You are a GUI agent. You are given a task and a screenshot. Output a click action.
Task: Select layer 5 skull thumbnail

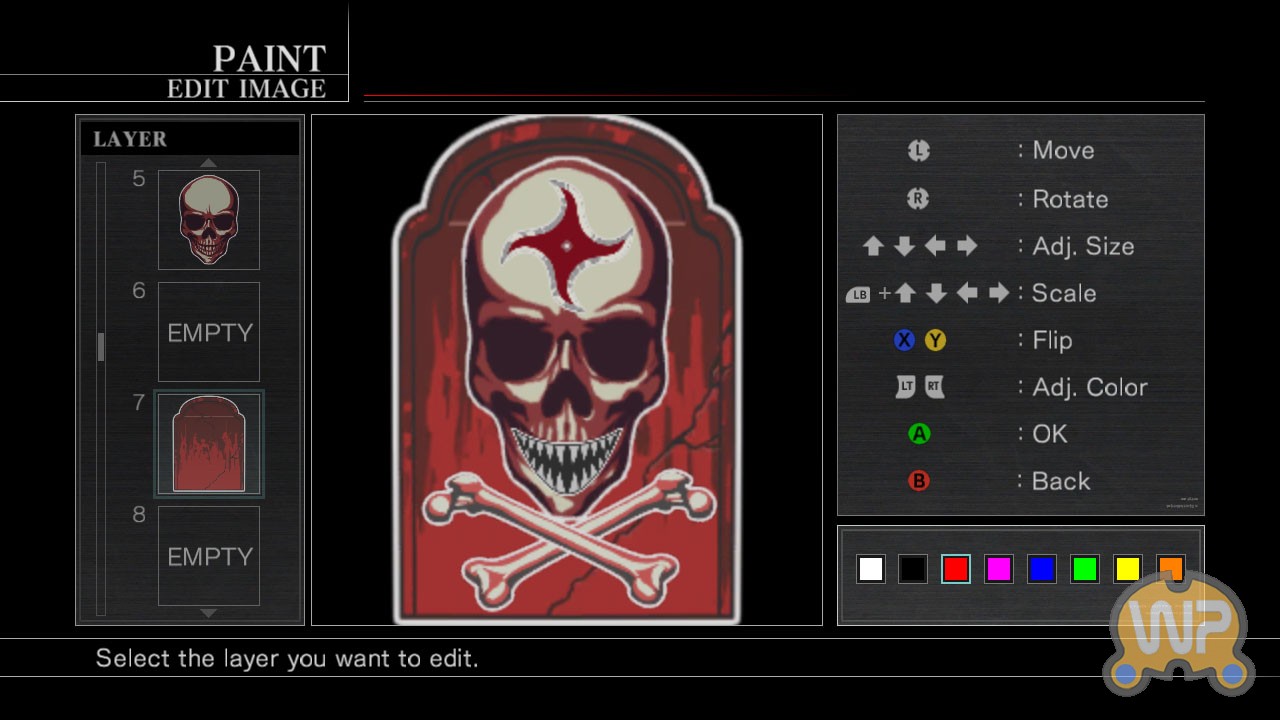click(x=209, y=220)
